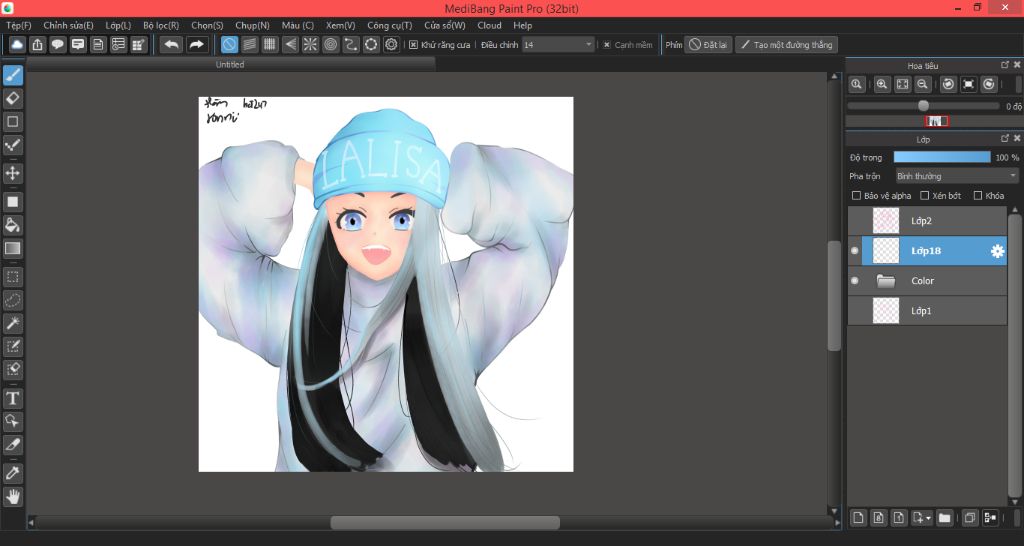Click the cloud icon in top toolbar
Viewport: 1024px width, 546px height.
coord(17,44)
